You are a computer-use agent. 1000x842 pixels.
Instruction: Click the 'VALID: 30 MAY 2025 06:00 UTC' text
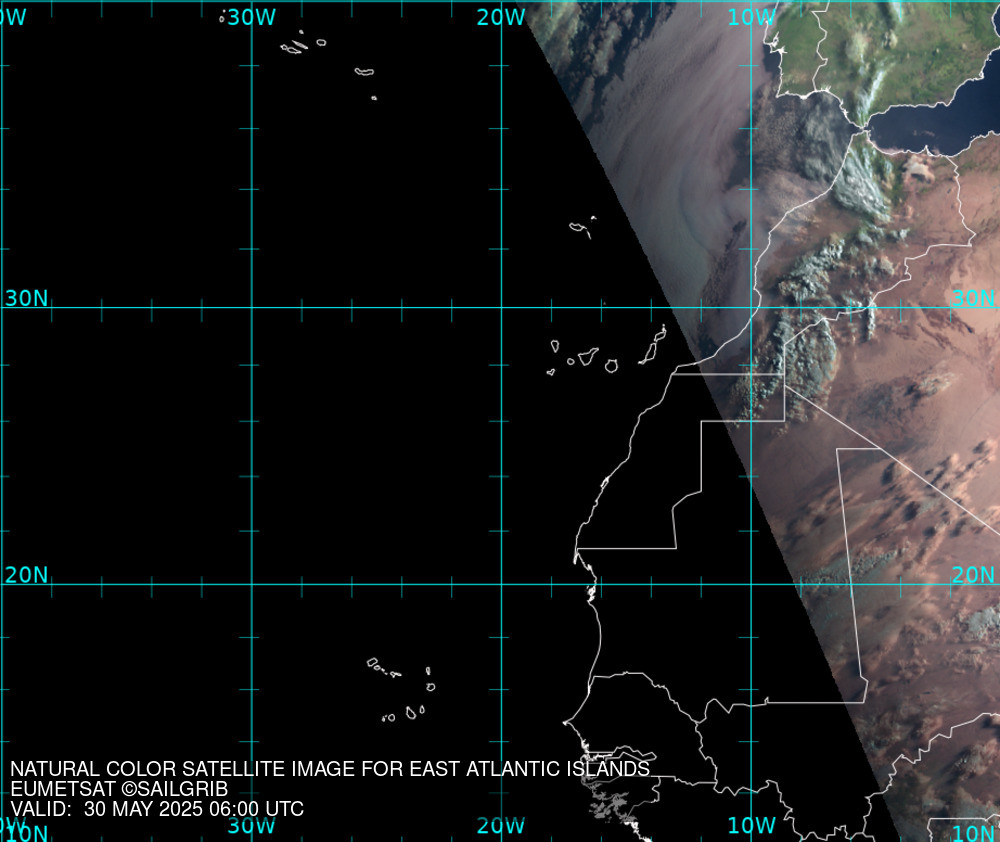click(x=157, y=809)
